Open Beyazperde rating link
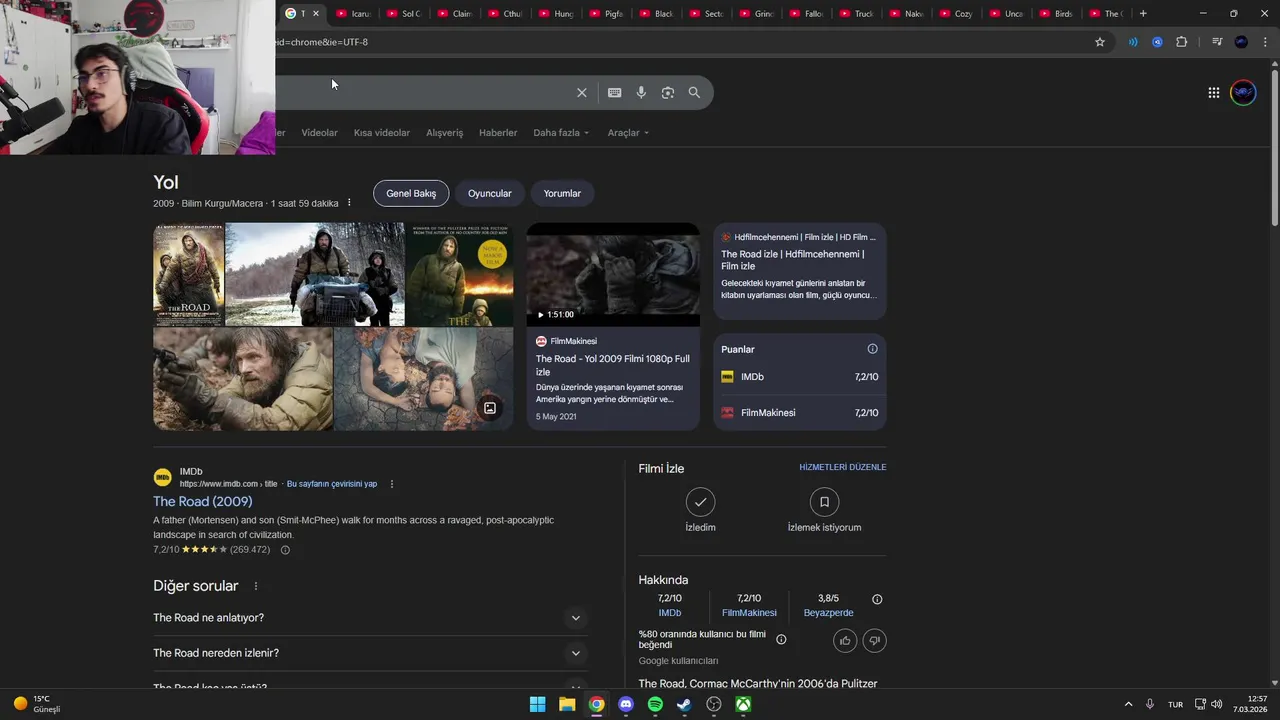The width and height of the screenshot is (1280, 720). click(829, 613)
